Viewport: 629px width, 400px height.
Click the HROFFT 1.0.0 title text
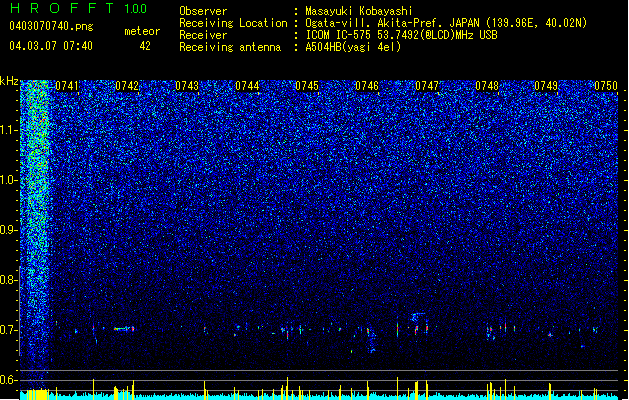click(x=78, y=8)
